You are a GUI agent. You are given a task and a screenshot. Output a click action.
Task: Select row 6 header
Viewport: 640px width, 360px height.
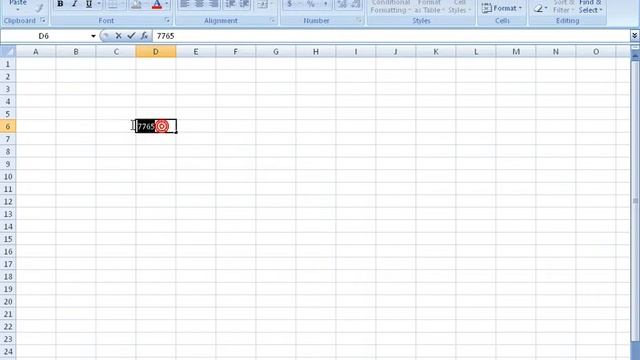(8, 127)
